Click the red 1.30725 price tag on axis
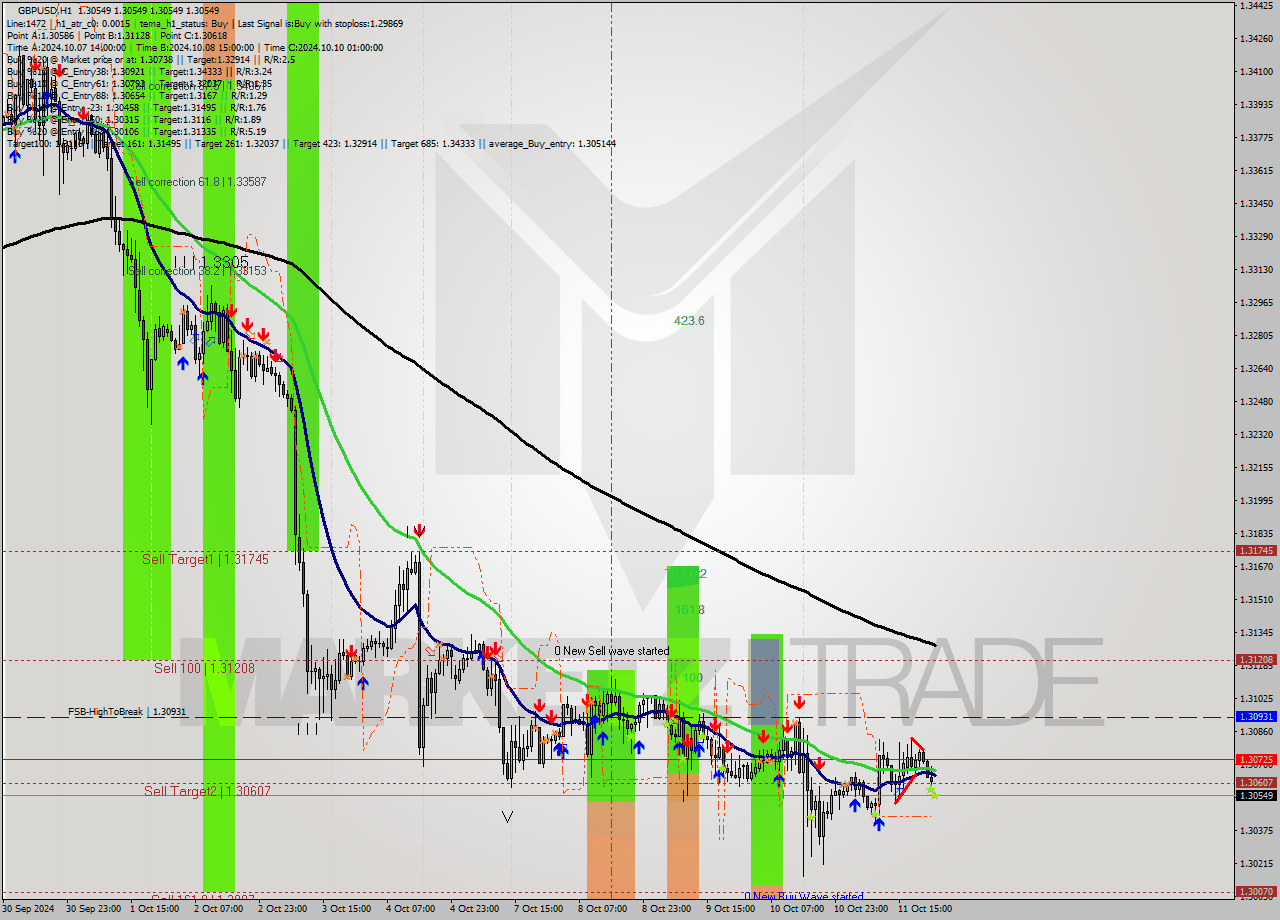 coord(1256,760)
